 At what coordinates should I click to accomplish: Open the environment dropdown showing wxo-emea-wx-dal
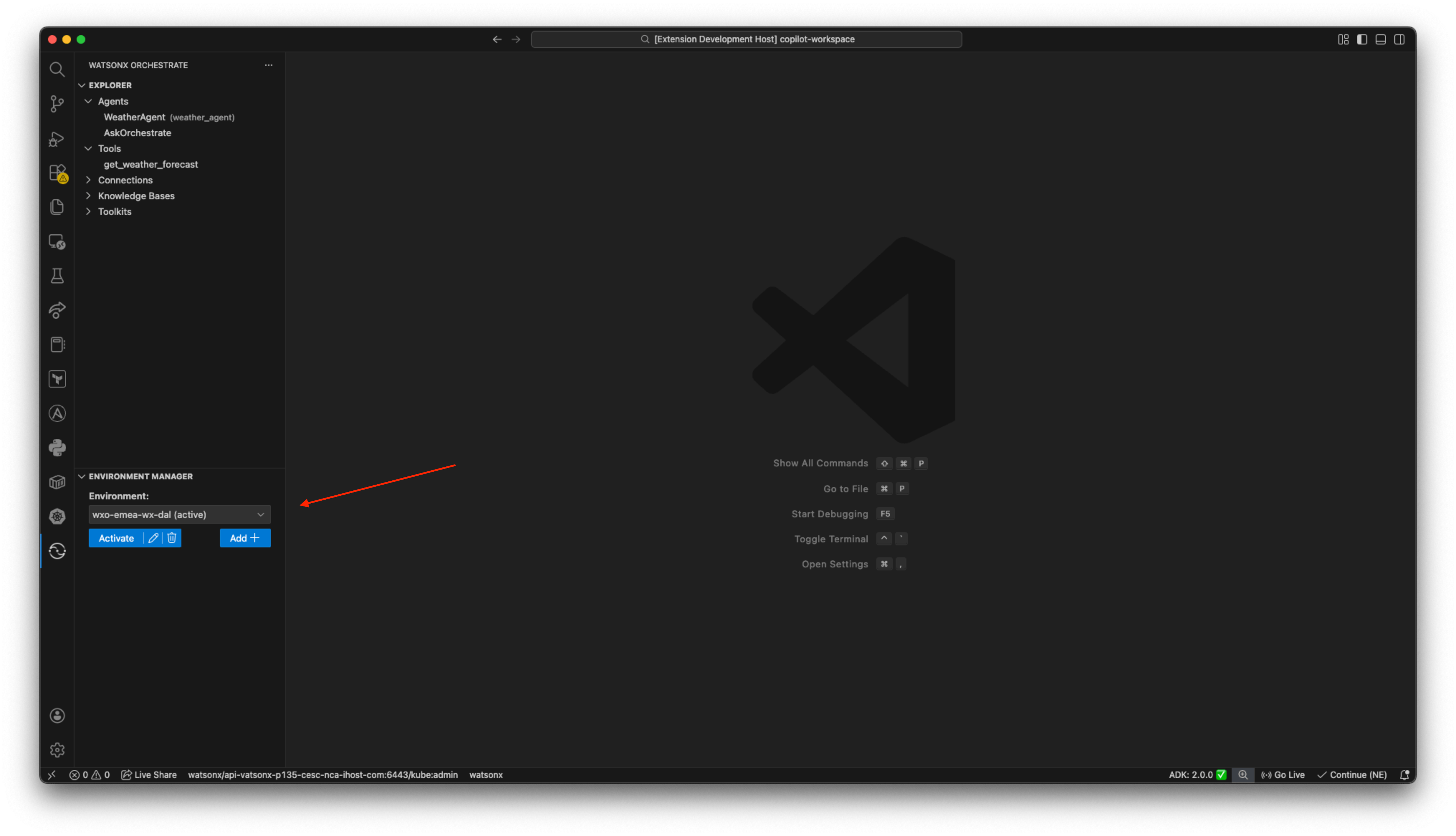(x=179, y=514)
